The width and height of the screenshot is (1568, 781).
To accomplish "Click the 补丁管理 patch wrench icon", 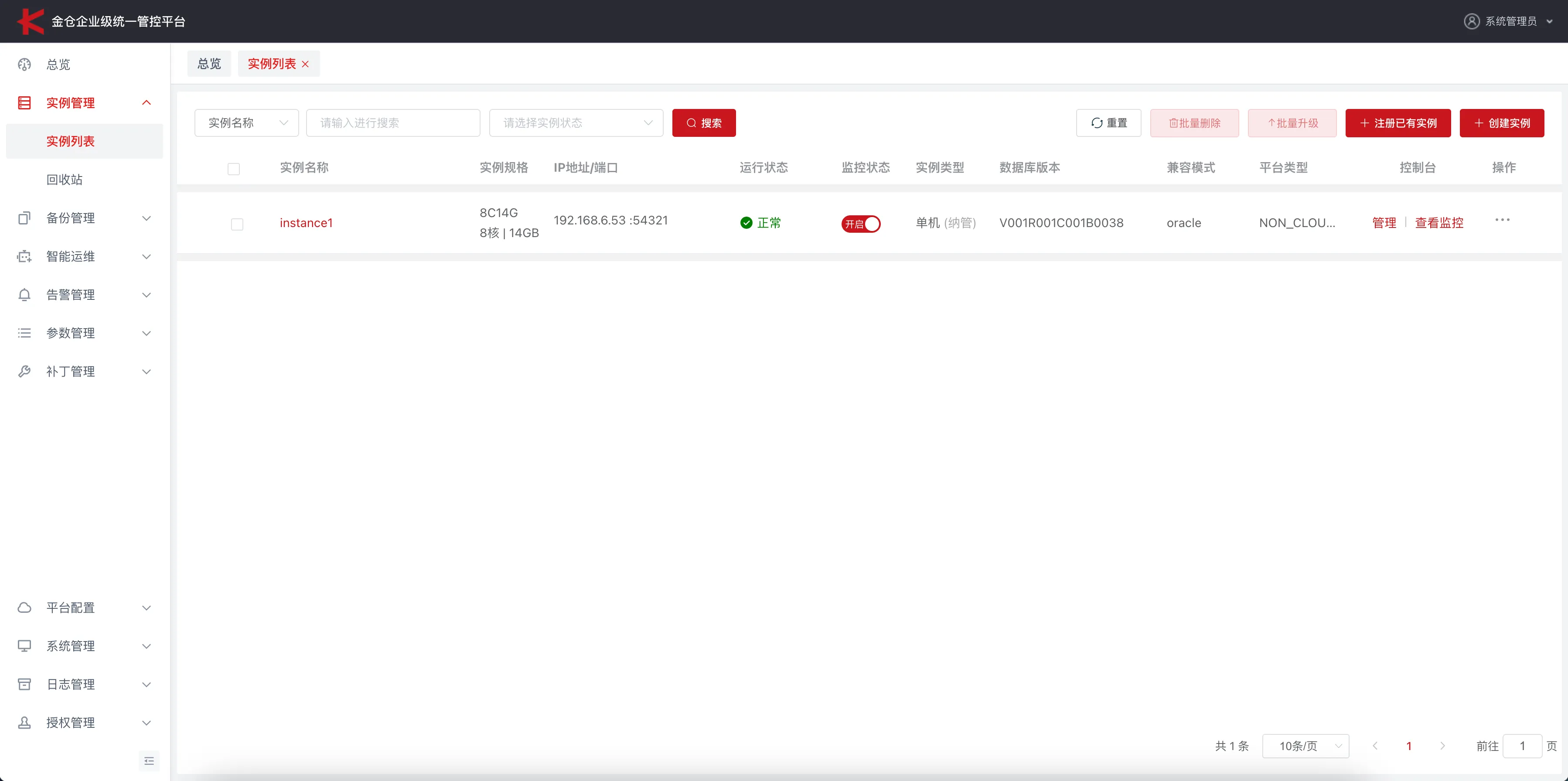I will [24, 371].
